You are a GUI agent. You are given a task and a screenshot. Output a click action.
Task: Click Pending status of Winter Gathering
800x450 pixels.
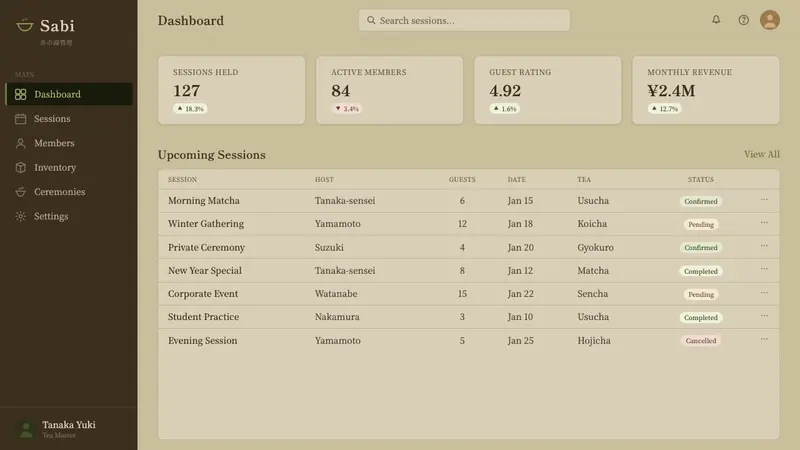(701, 224)
